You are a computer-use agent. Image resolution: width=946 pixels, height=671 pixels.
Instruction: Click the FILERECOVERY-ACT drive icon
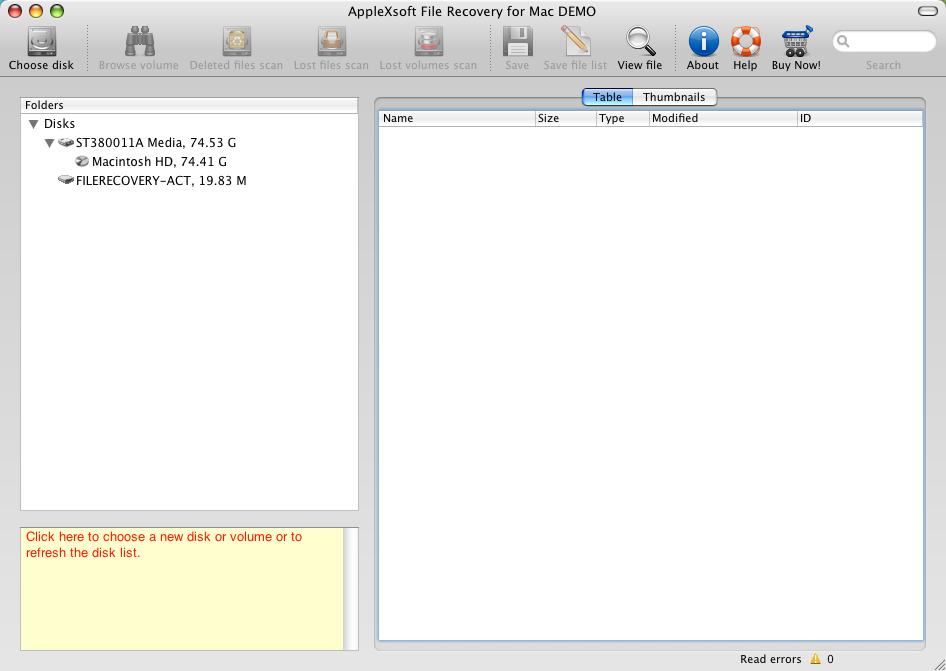point(66,180)
